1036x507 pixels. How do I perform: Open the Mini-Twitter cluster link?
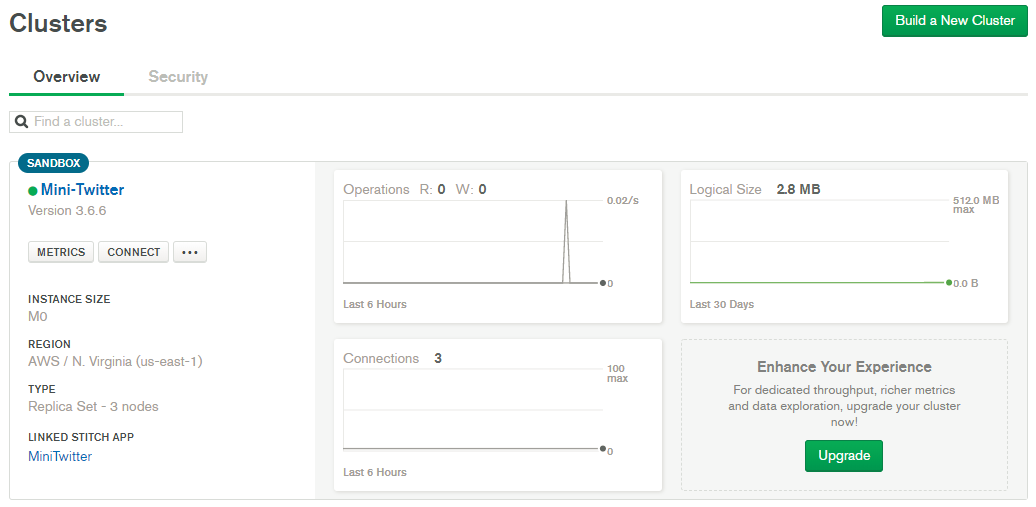[83, 190]
